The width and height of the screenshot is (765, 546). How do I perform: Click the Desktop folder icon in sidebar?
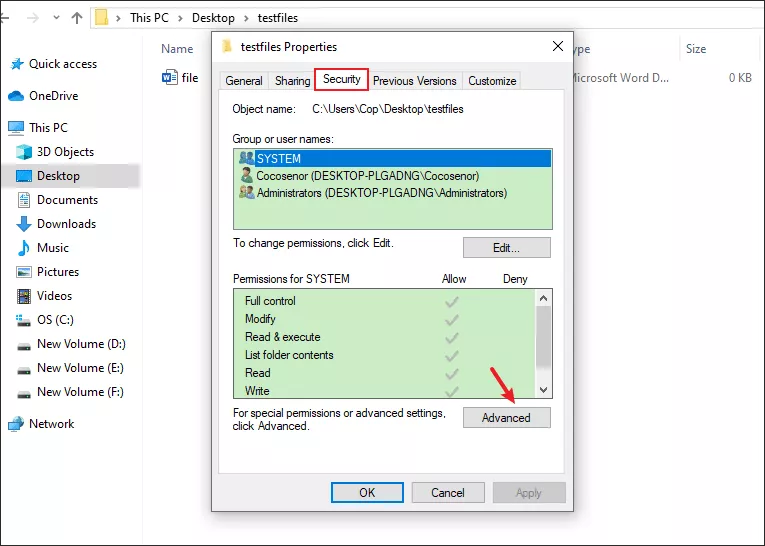coord(24,176)
